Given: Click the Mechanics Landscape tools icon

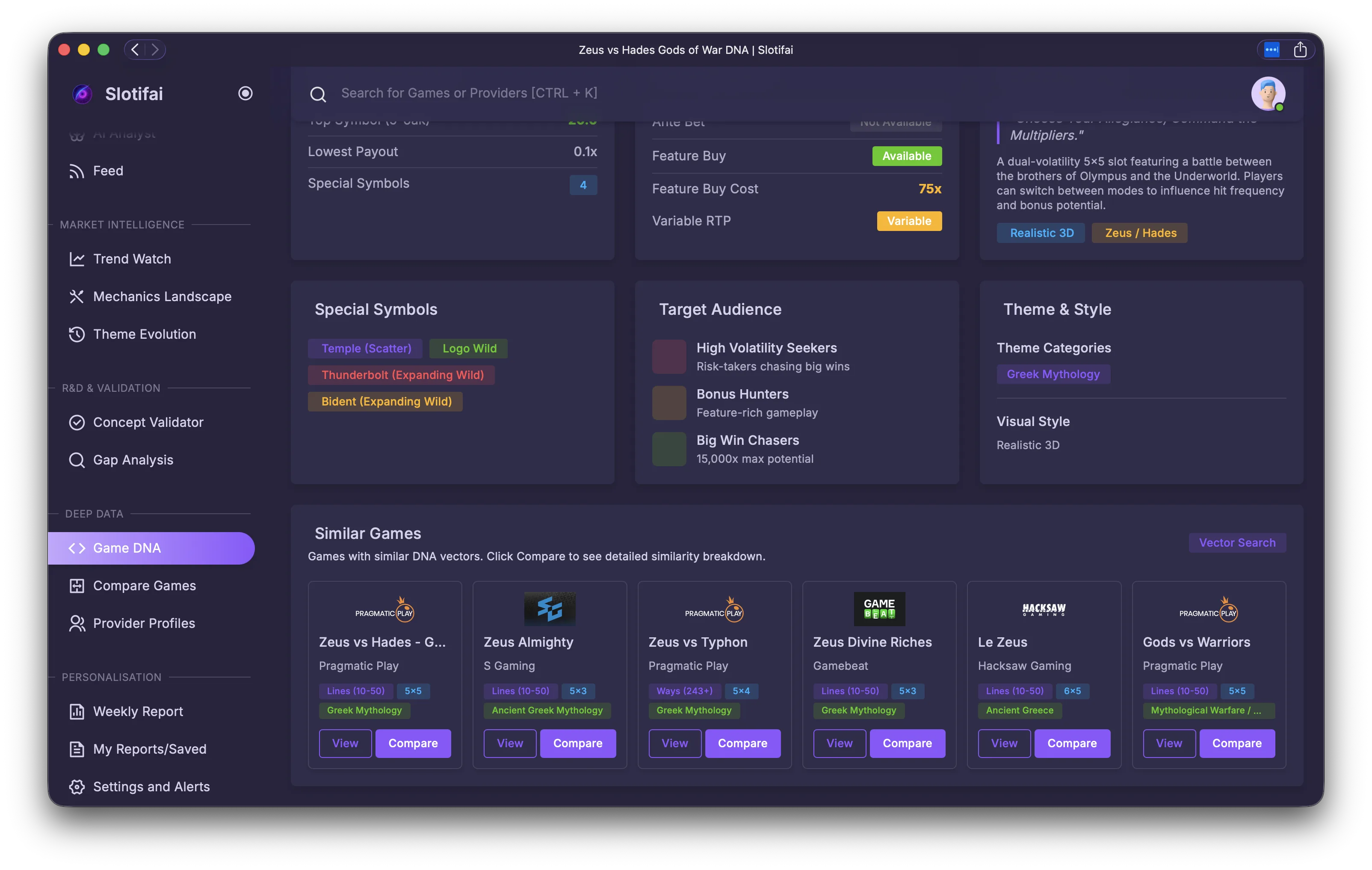Looking at the screenshot, I should 77,297.
